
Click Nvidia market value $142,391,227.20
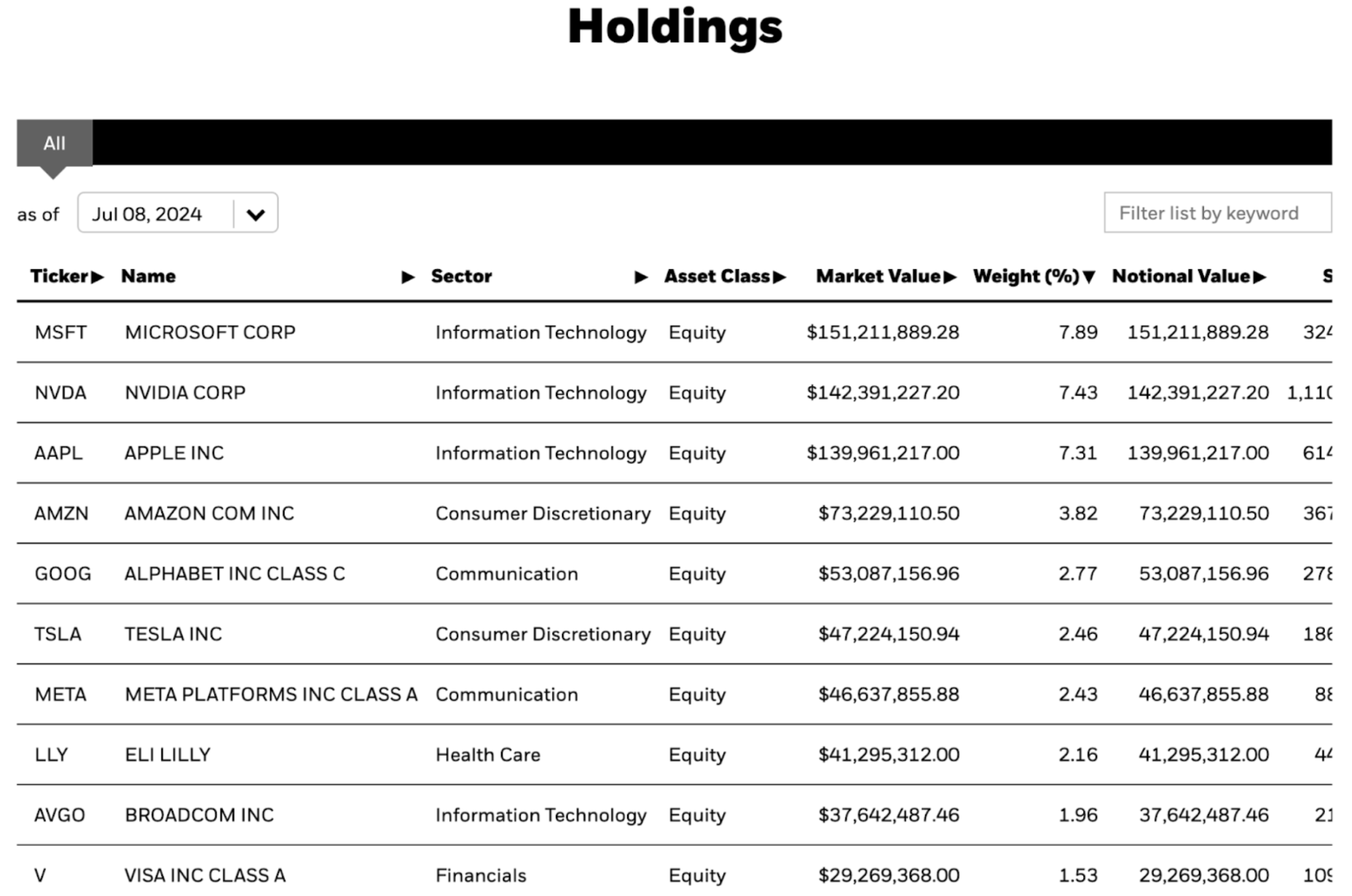883,393
